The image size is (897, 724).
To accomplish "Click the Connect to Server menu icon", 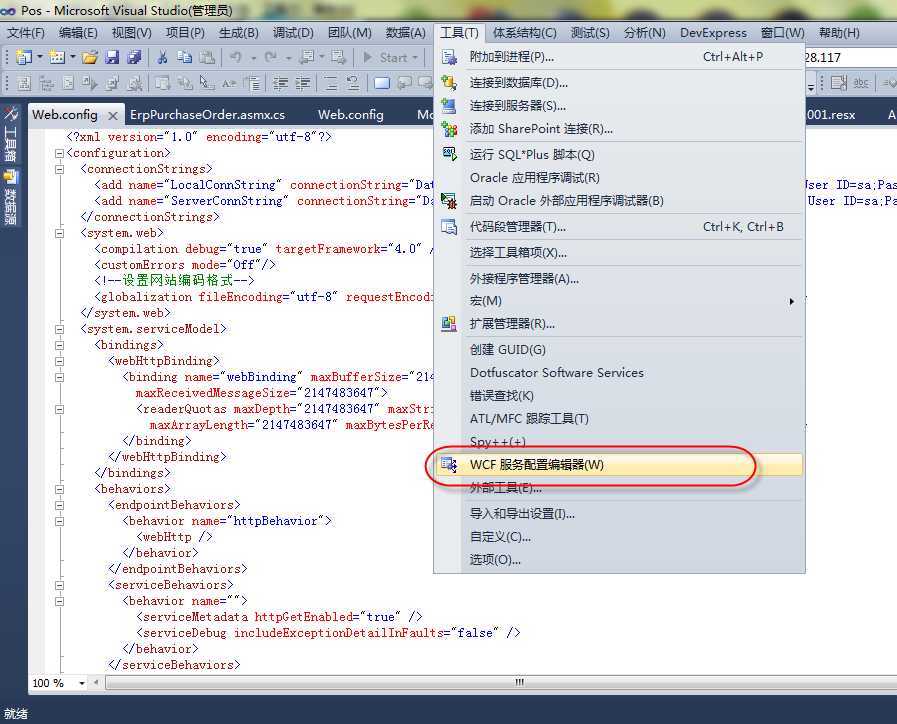I will (449, 106).
